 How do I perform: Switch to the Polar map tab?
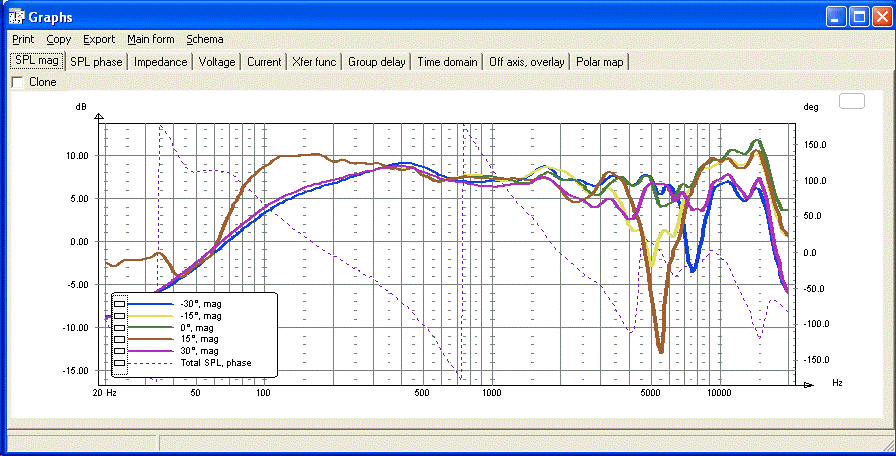tap(599, 62)
